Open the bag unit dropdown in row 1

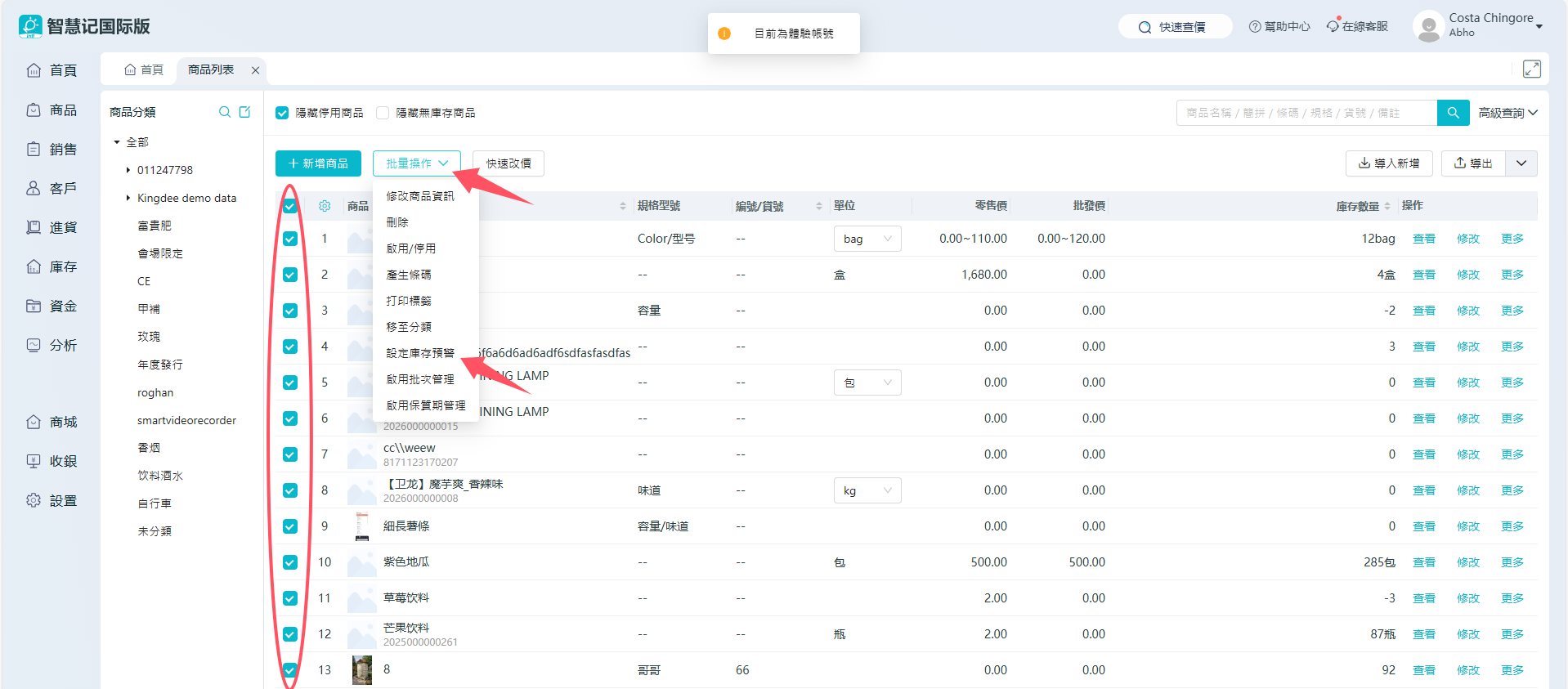coord(867,239)
